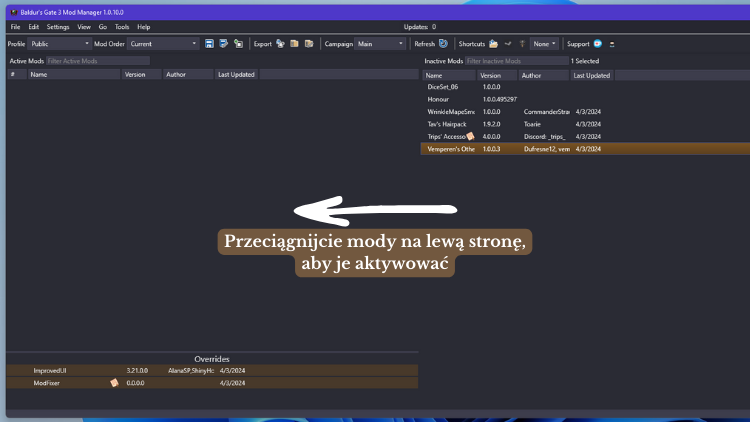Open the Go menu

(x=102, y=27)
